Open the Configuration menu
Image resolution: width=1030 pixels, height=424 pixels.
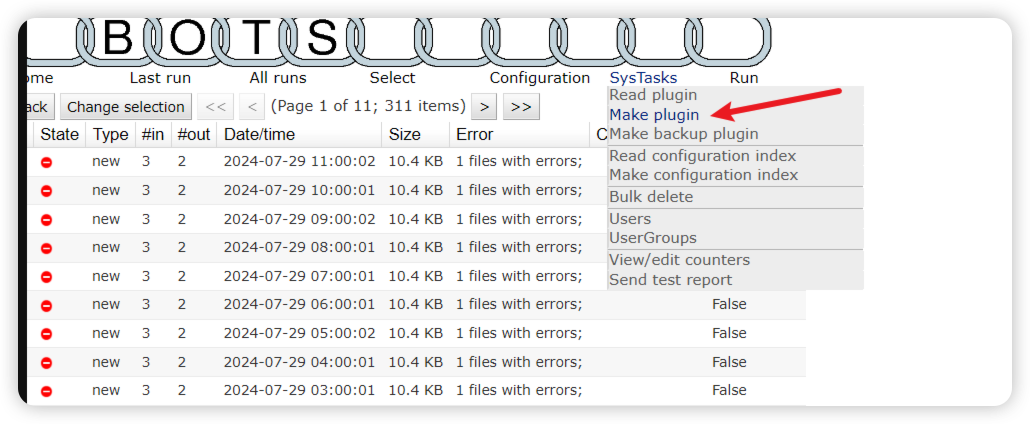pos(539,78)
